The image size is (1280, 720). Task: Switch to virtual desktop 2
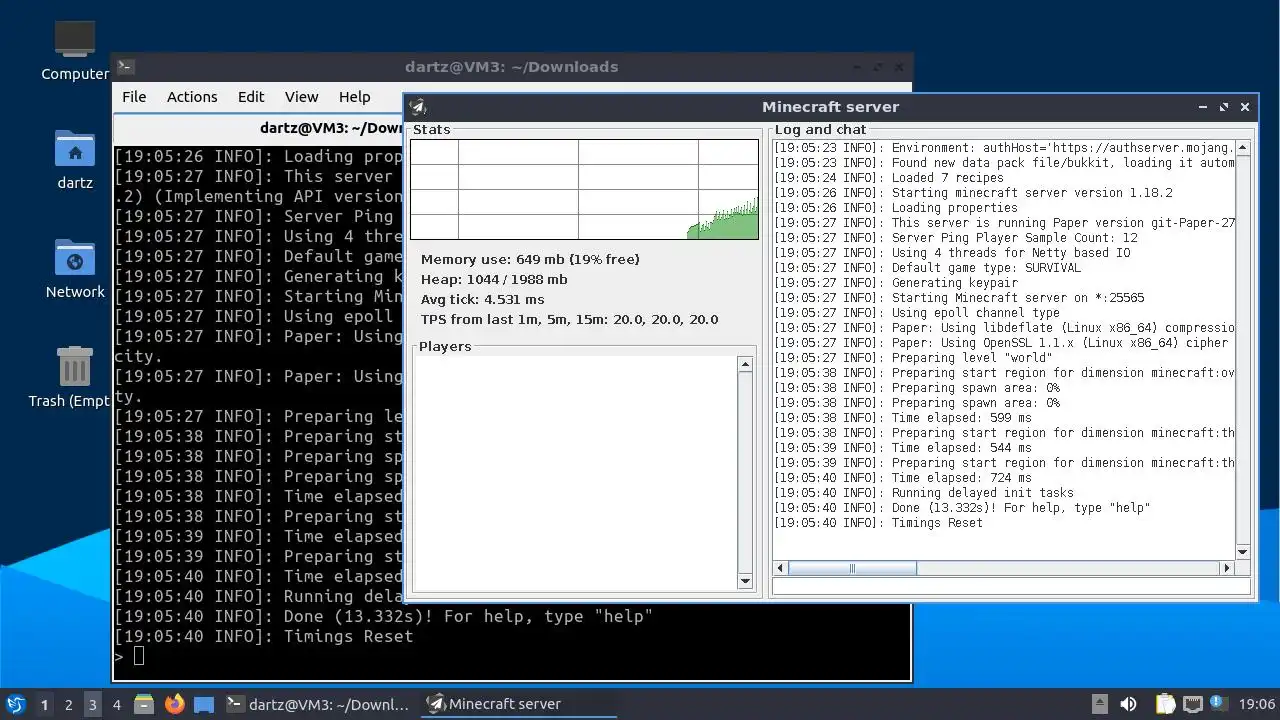point(68,704)
